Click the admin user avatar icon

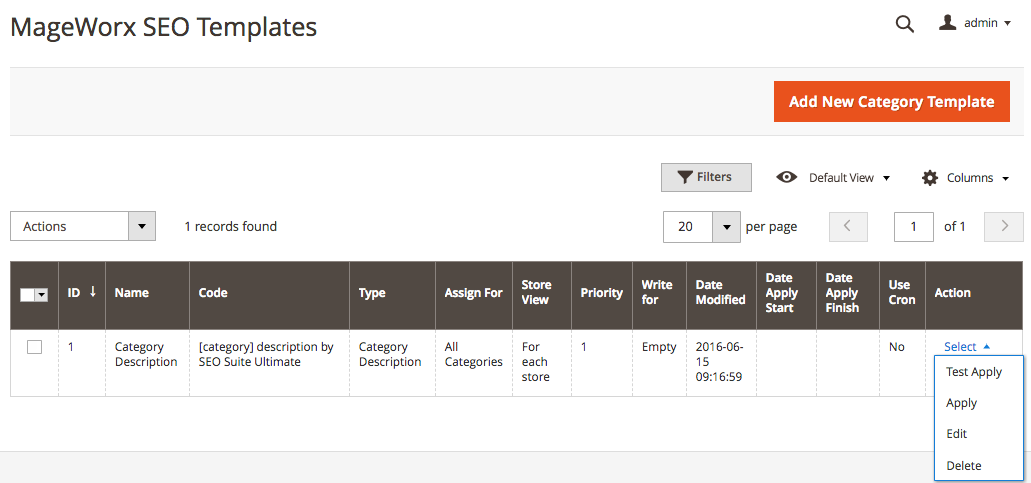tap(947, 23)
